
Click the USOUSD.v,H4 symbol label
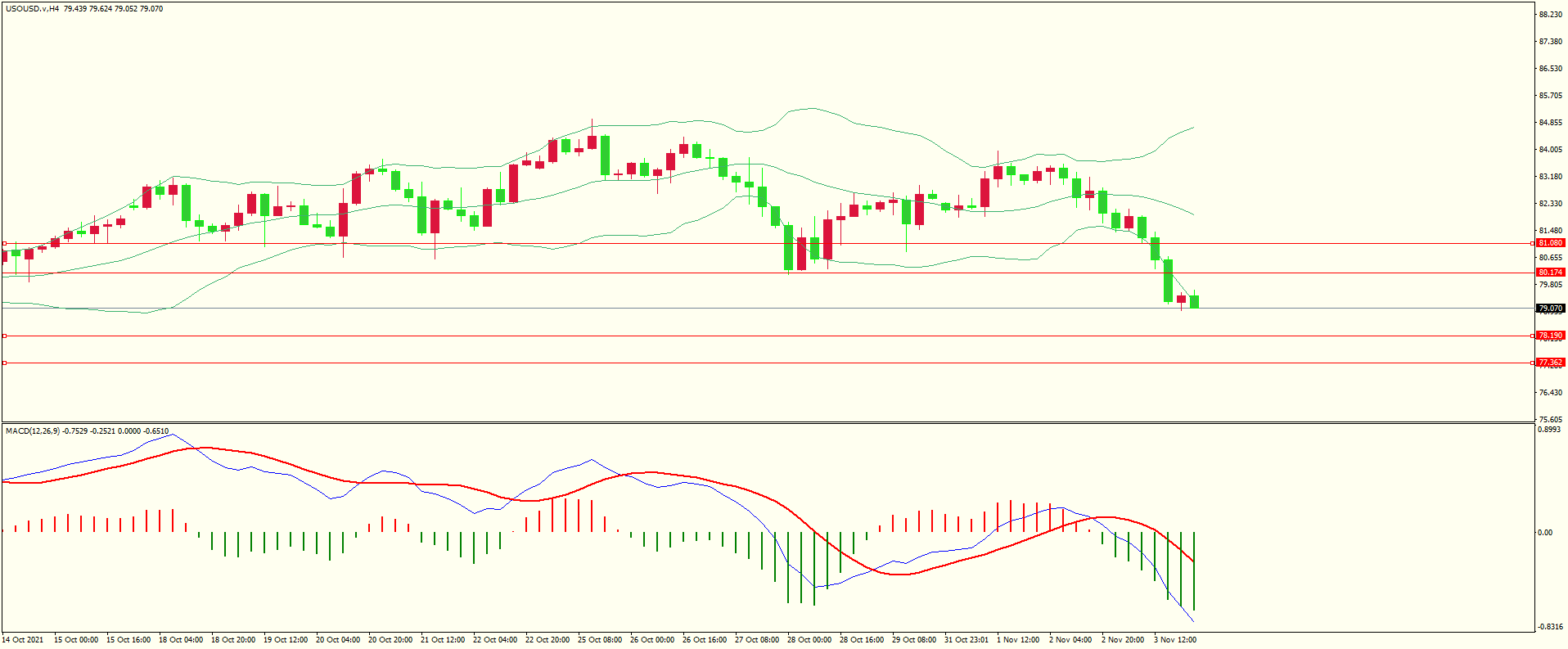(32, 9)
